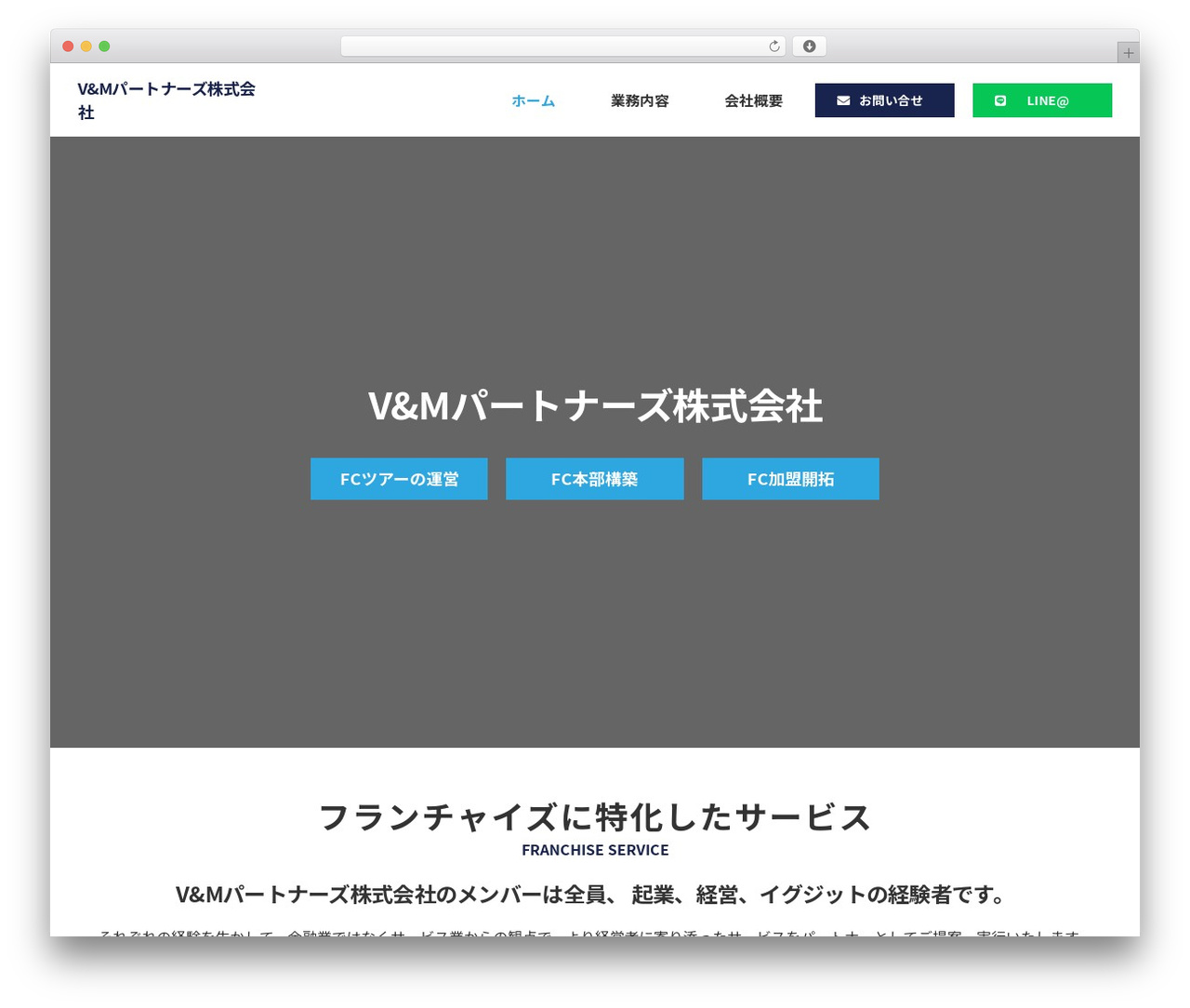Close the browser window with red dot
The width and height of the screenshot is (1190, 1008).
coord(68,46)
